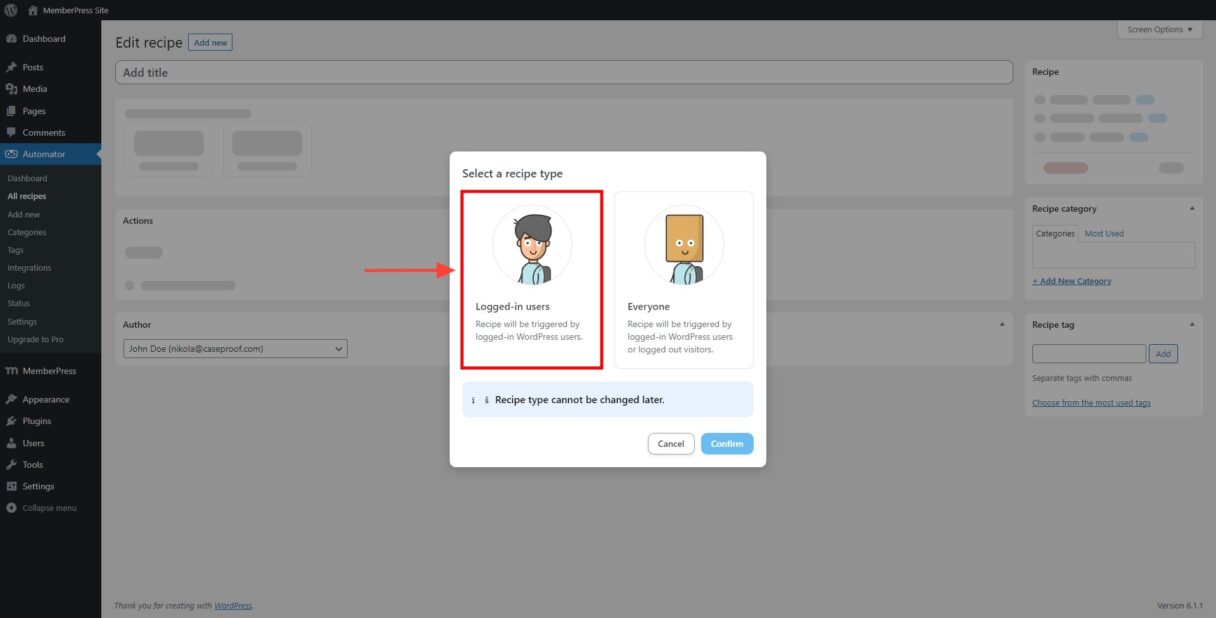1216x618 pixels.
Task: Open All recipes submenu item
Action: coord(27,196)
